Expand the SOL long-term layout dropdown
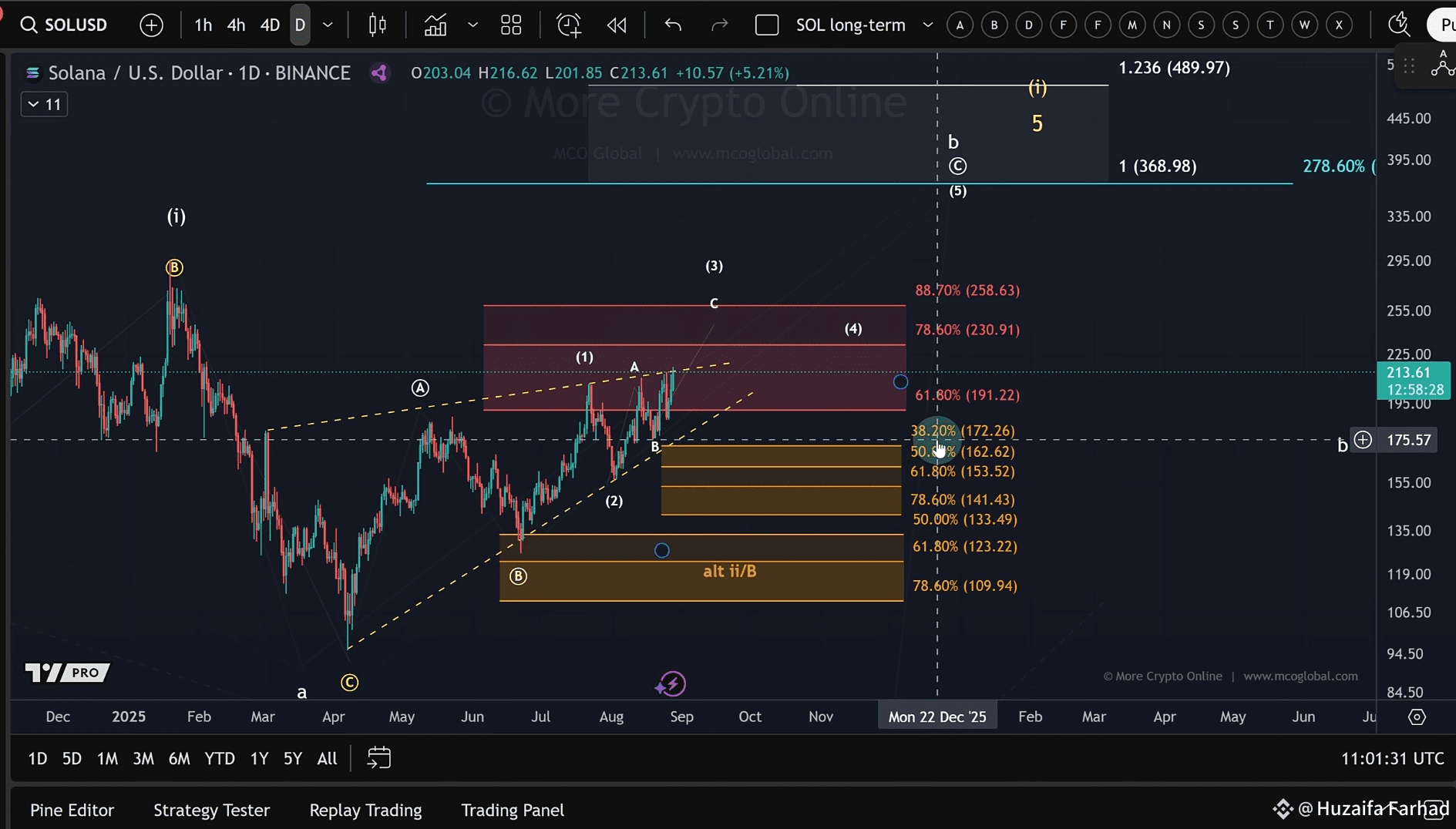1456x829 pixels. [928, 25]
